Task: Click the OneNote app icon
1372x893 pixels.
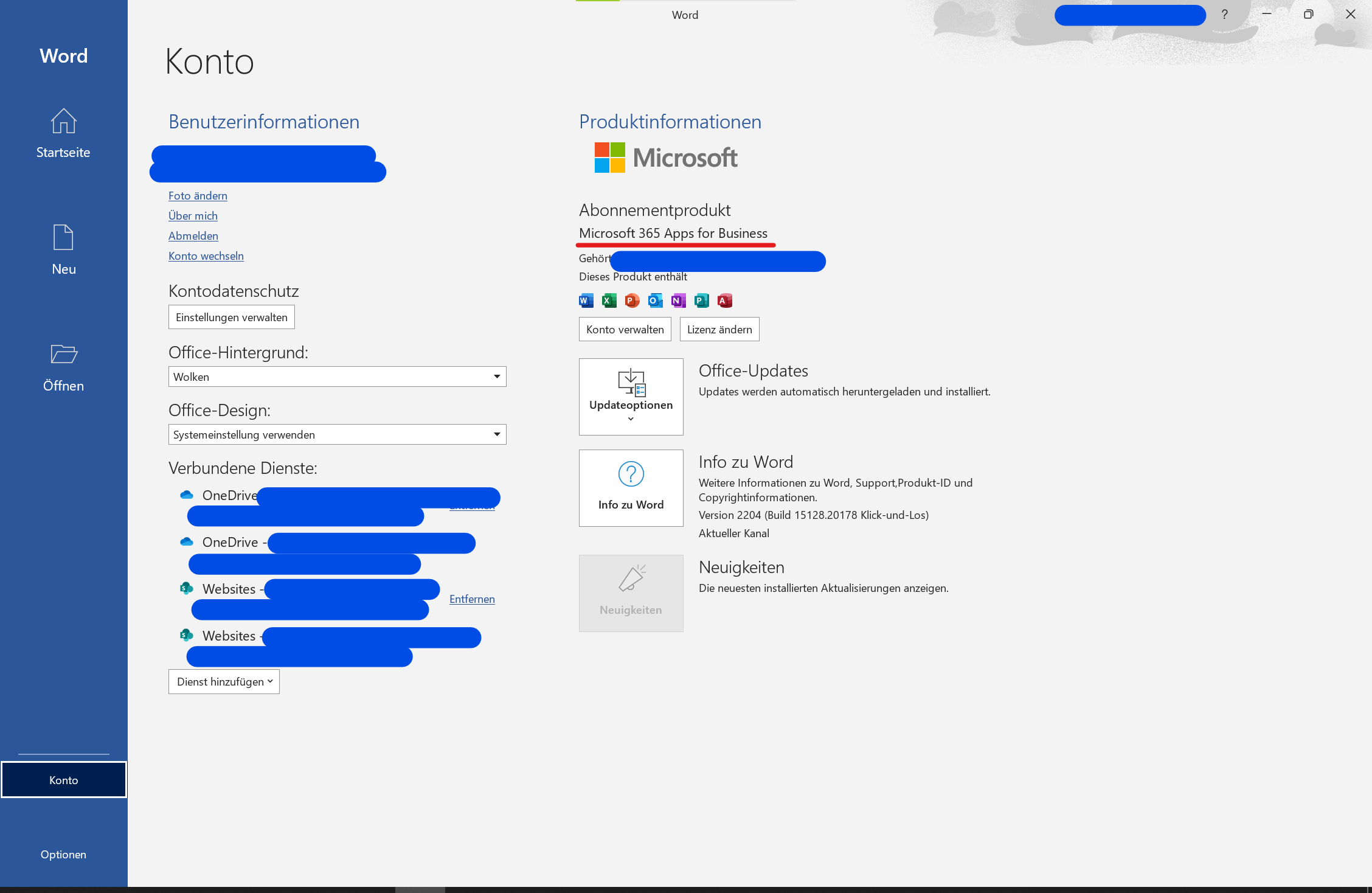Action: [x=678, y=301]
